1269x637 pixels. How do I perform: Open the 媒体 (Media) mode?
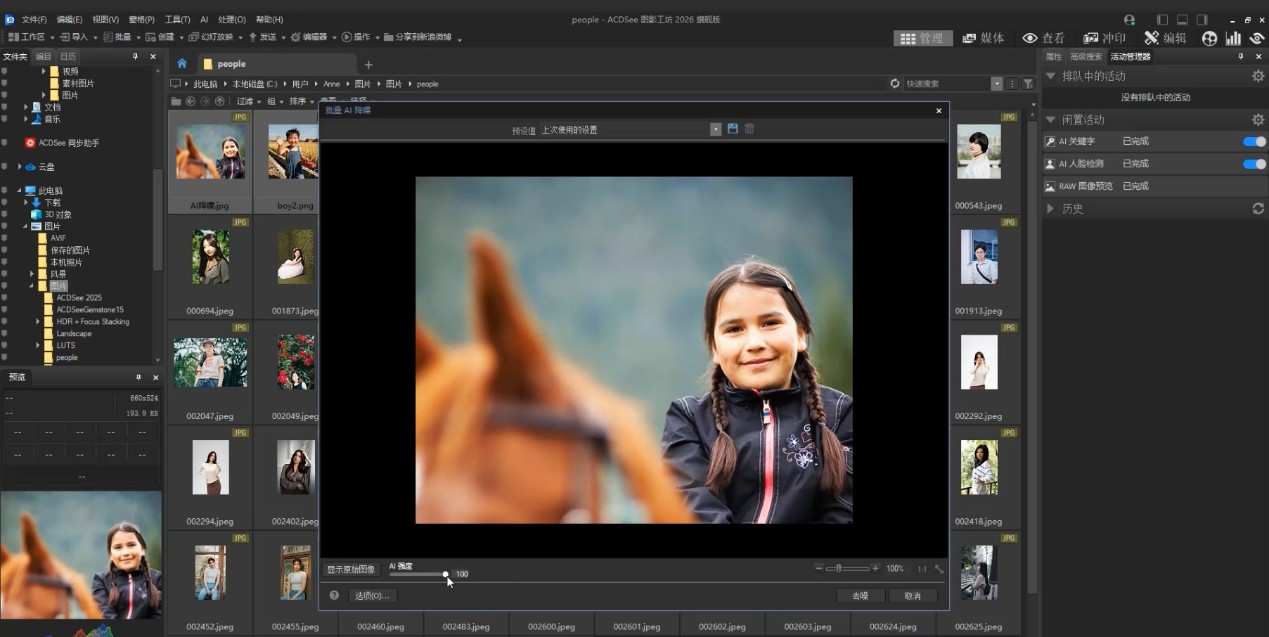pyautogui.click(x=983, y=38)
